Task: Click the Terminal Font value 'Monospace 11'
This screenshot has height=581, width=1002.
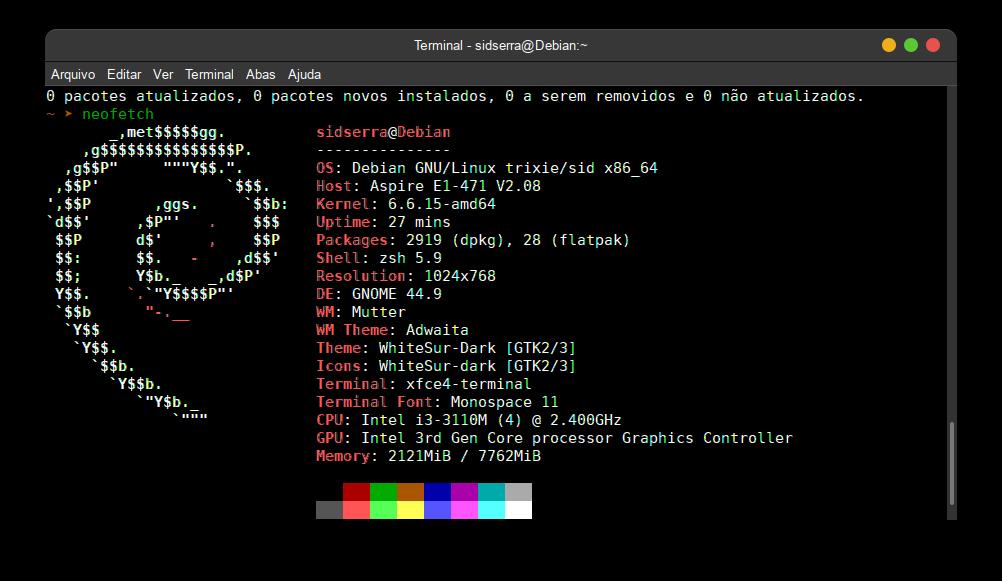Action: (x=504, y=401)
